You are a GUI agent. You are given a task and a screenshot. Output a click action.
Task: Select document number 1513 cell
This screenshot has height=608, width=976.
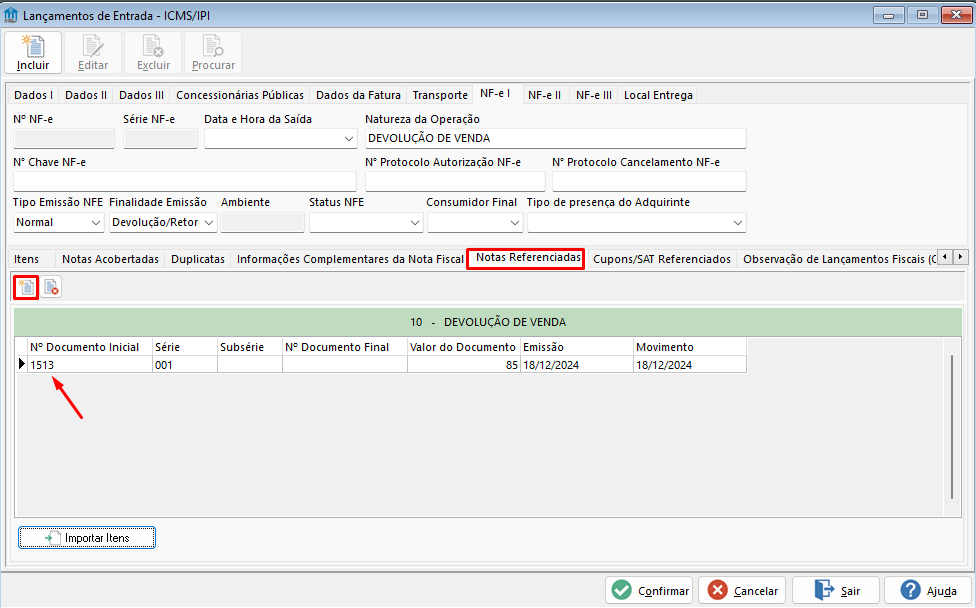[90, 365]
